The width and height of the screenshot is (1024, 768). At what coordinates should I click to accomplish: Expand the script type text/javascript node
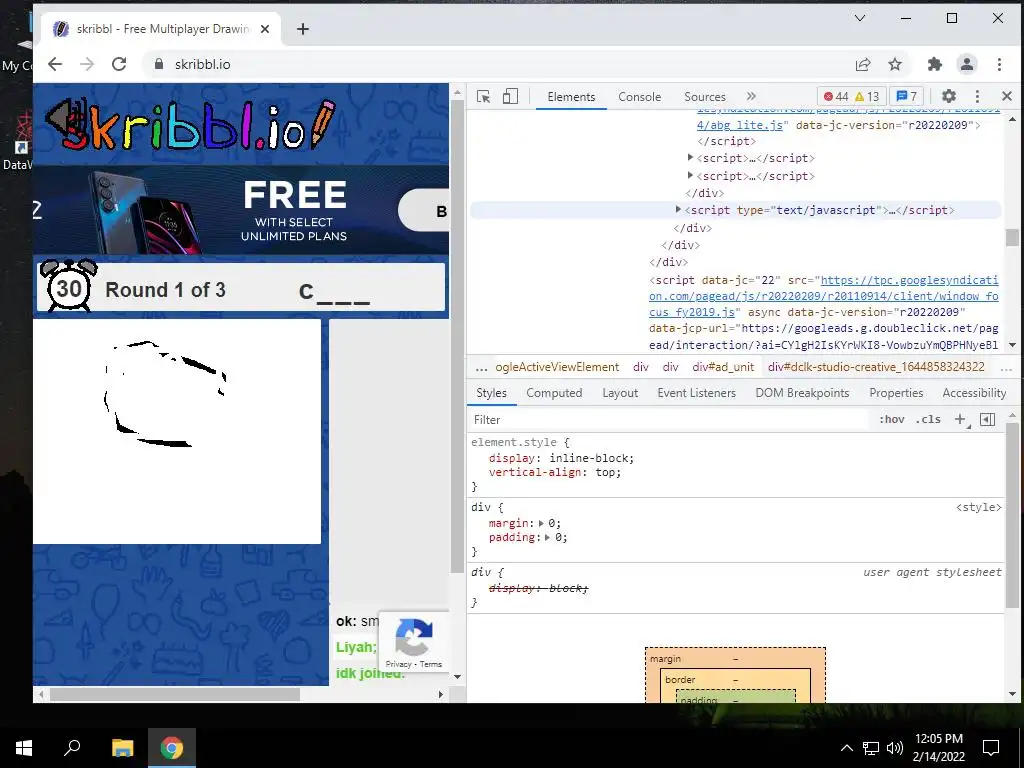[x=679, y=210]
